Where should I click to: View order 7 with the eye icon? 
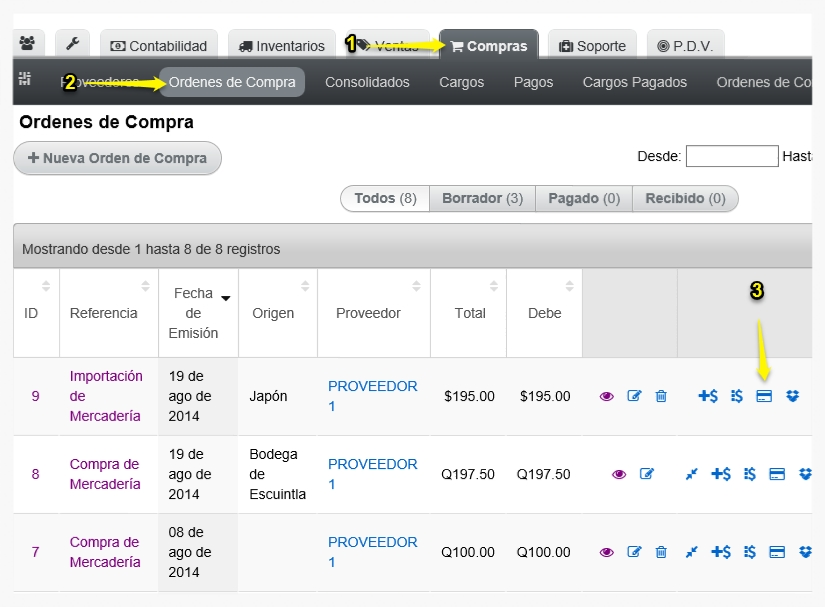[x=606, y=552]
